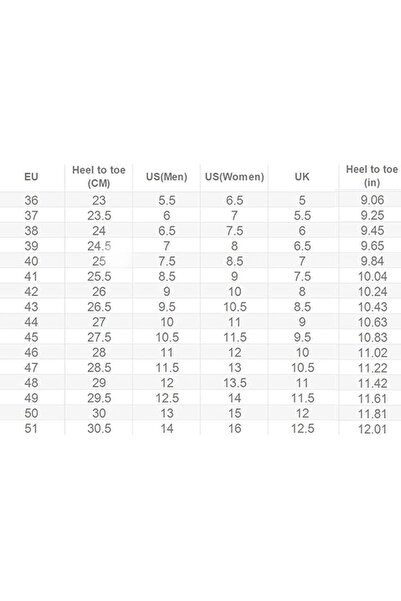
Task: Click the 13.5 US Women cell
Action: [235, 383]
